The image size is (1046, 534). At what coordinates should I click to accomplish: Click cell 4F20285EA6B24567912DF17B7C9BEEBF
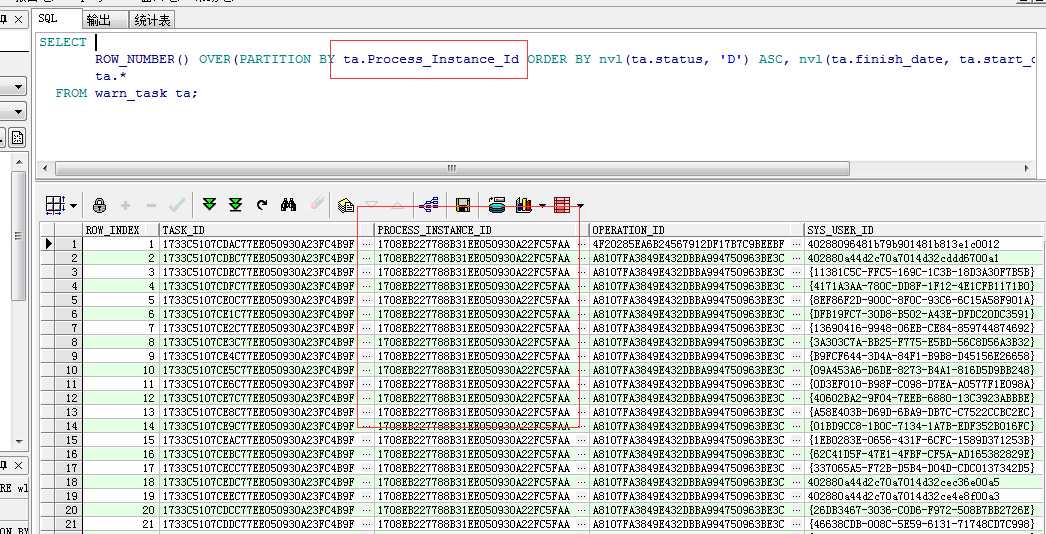click(x=688, y=244)
